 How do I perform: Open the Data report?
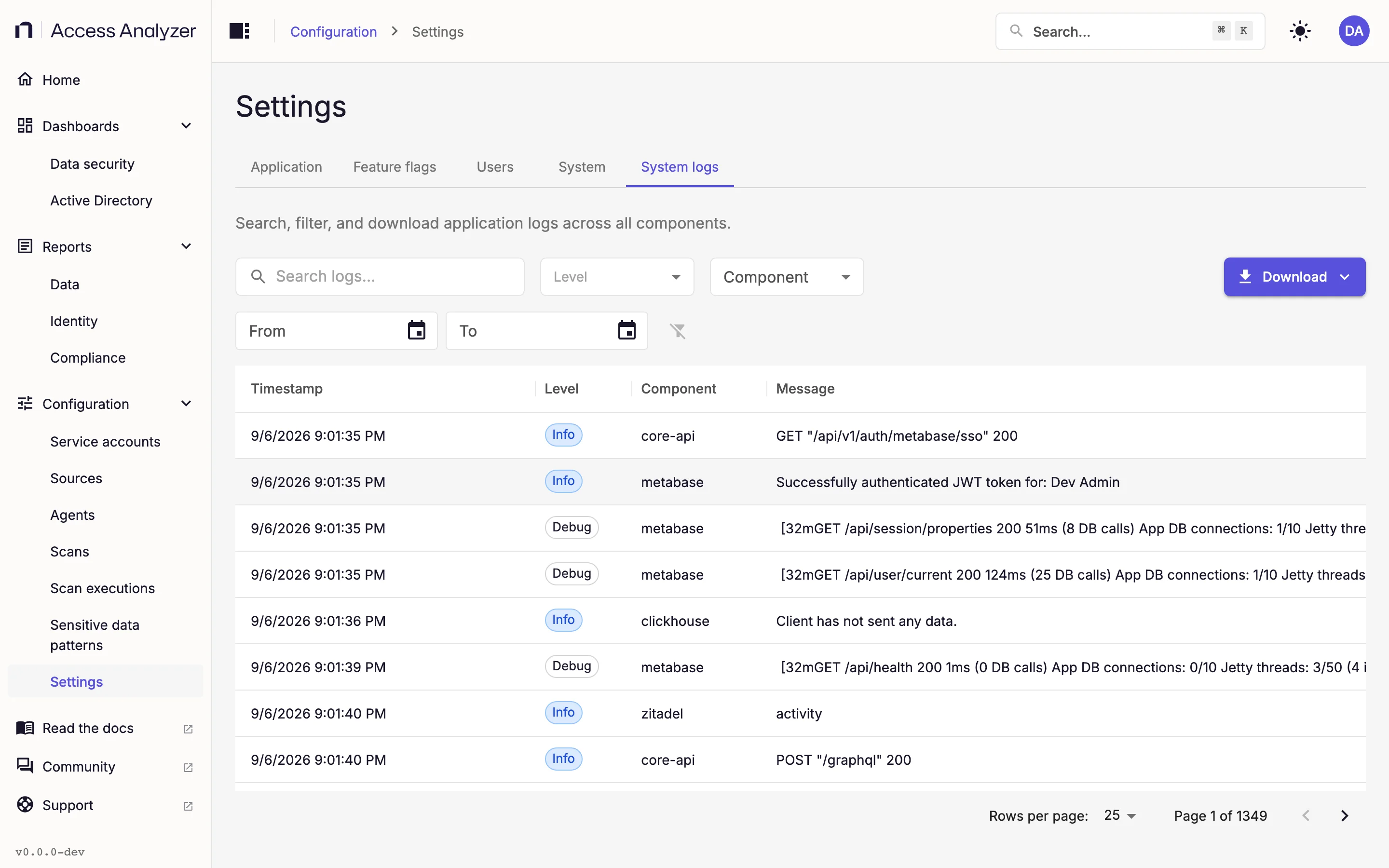point(64,284)
